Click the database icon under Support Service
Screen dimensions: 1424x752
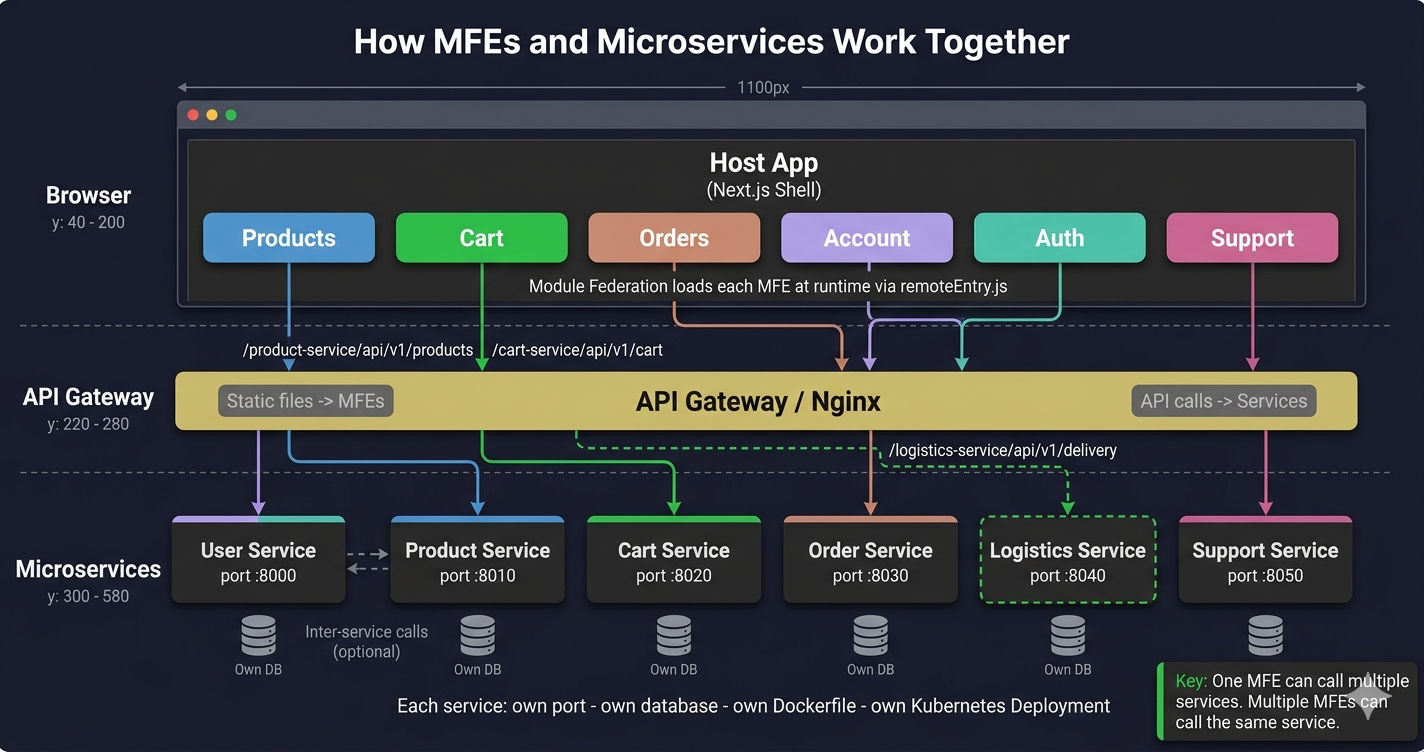1265,635
